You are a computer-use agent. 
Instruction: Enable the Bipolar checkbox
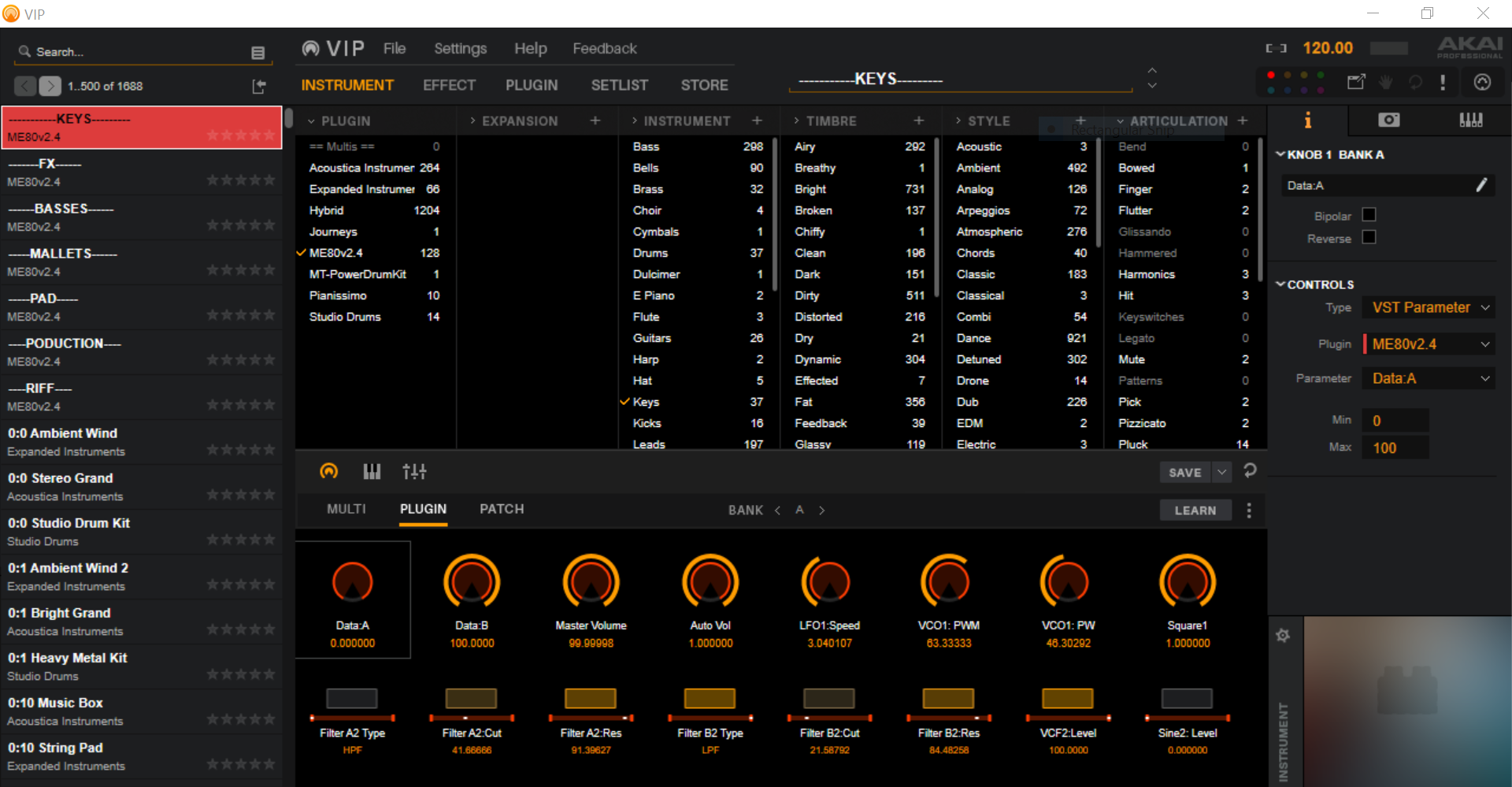click(x=1369, y=215)
